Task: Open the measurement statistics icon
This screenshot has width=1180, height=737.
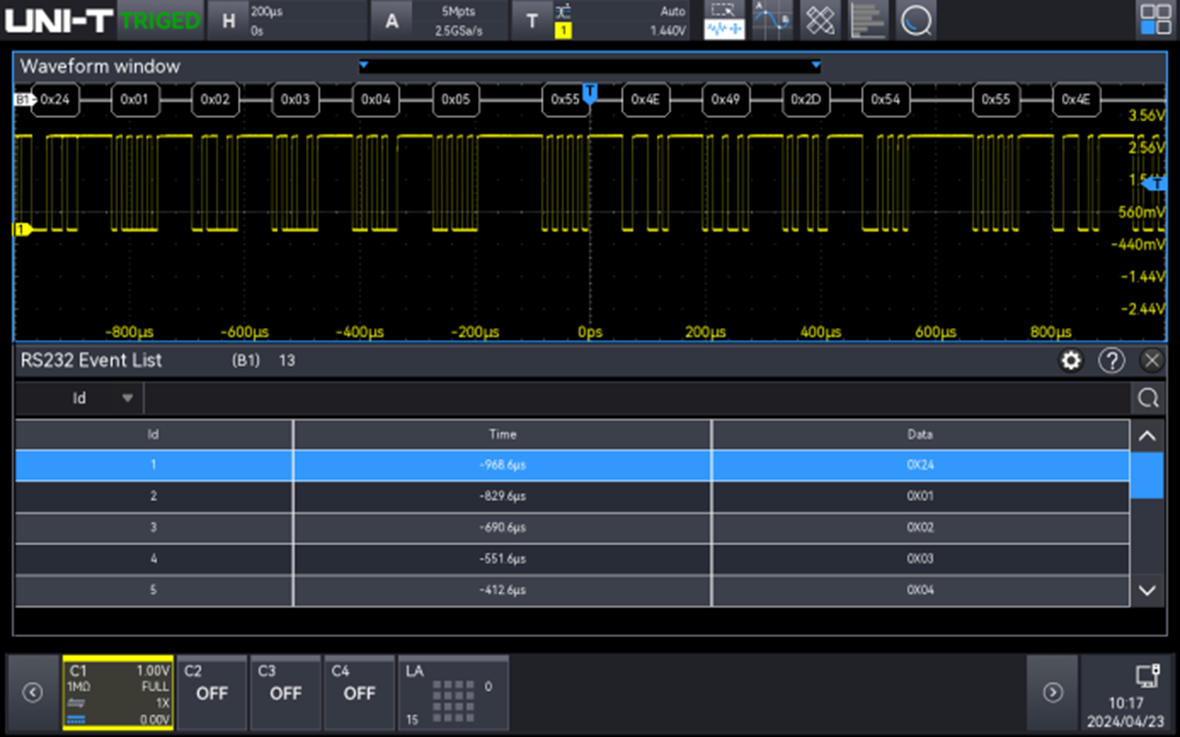Action: pyautogui.click(x=868, y=19)
